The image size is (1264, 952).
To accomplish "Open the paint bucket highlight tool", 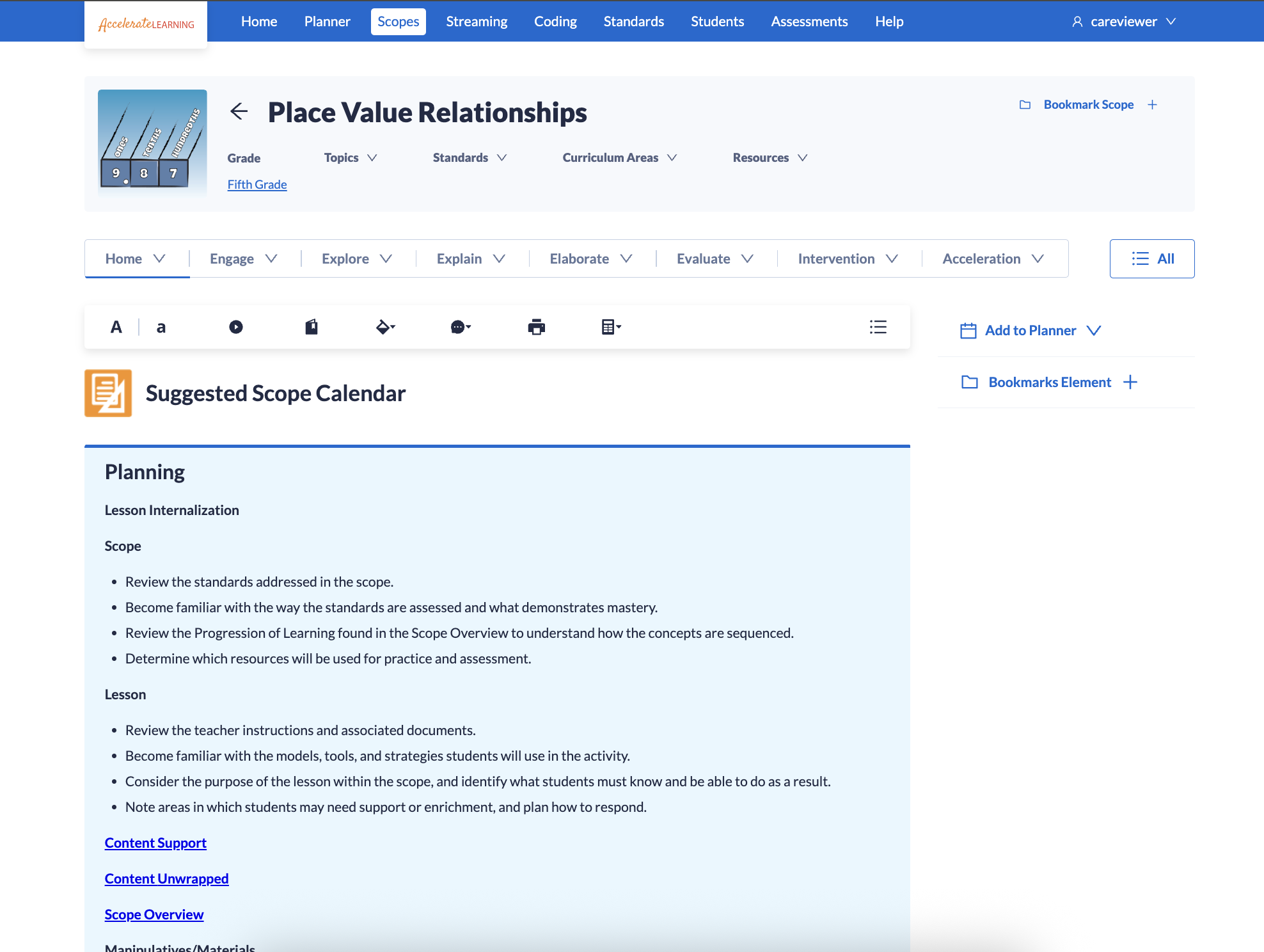I will pyautogui.click(x=385, y=327).
